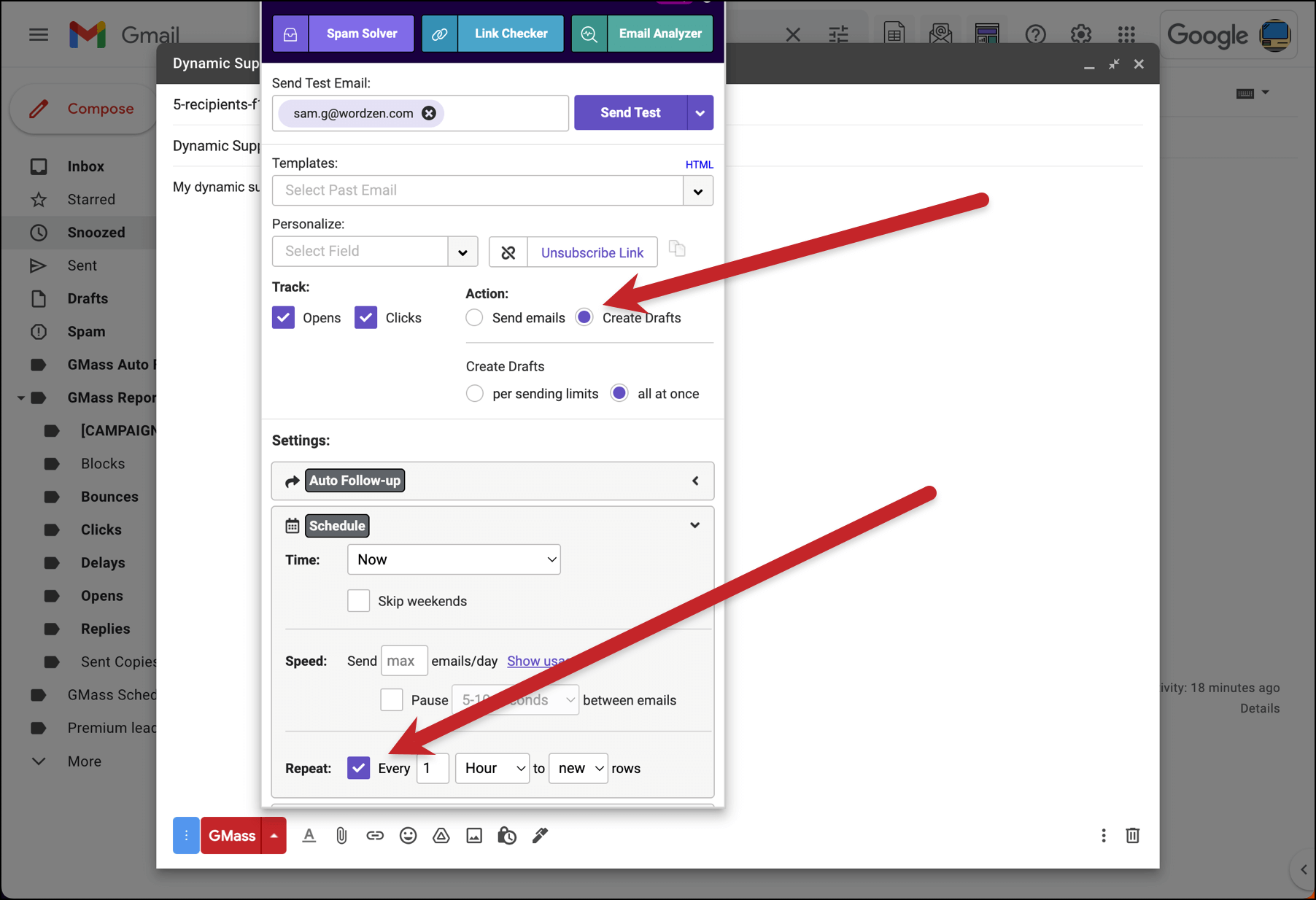Open the Send Test dropdown arrow

(700, 113)
